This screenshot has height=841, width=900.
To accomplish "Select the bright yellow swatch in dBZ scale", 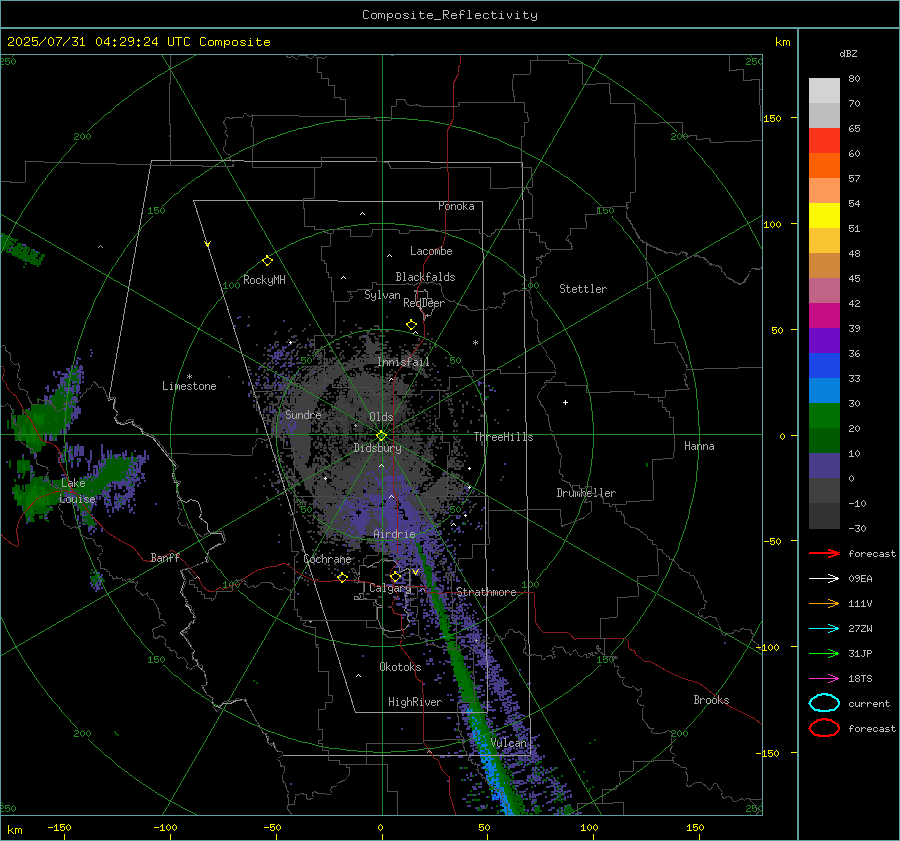I will pos(824,215).
